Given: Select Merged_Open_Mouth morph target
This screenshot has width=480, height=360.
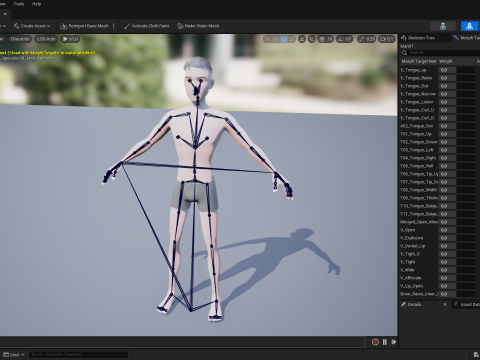Looking at the screenshot, I should point(419,222).
